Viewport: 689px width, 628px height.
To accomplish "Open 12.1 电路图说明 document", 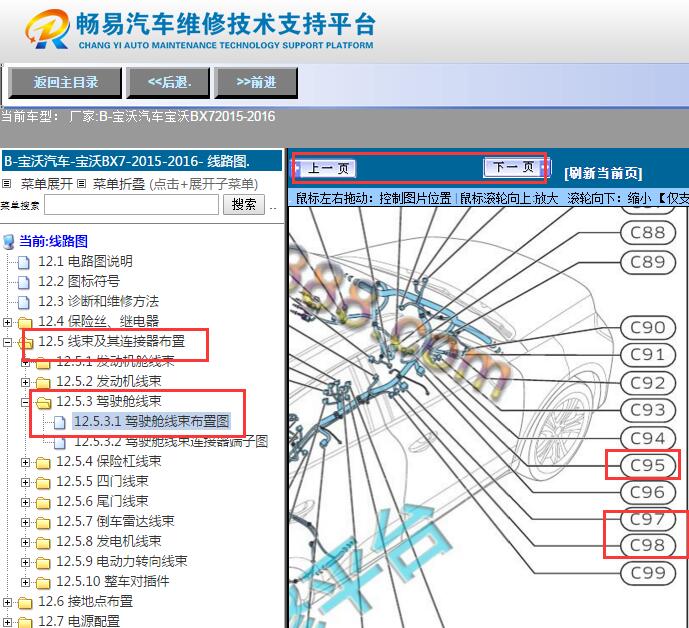I will (x=85, y=261).
